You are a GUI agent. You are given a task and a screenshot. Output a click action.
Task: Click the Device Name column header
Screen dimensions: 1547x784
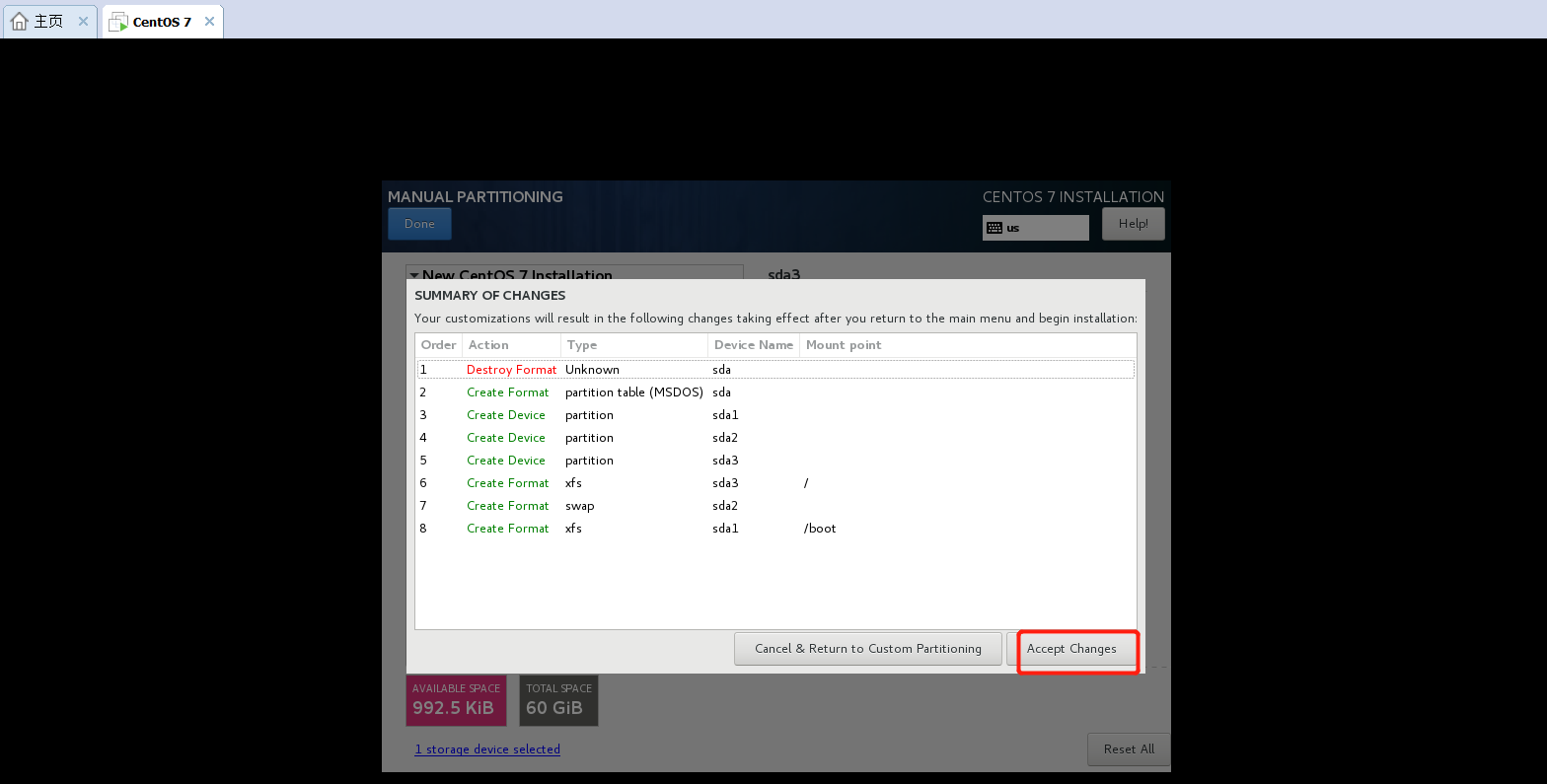tap(754, 345)
